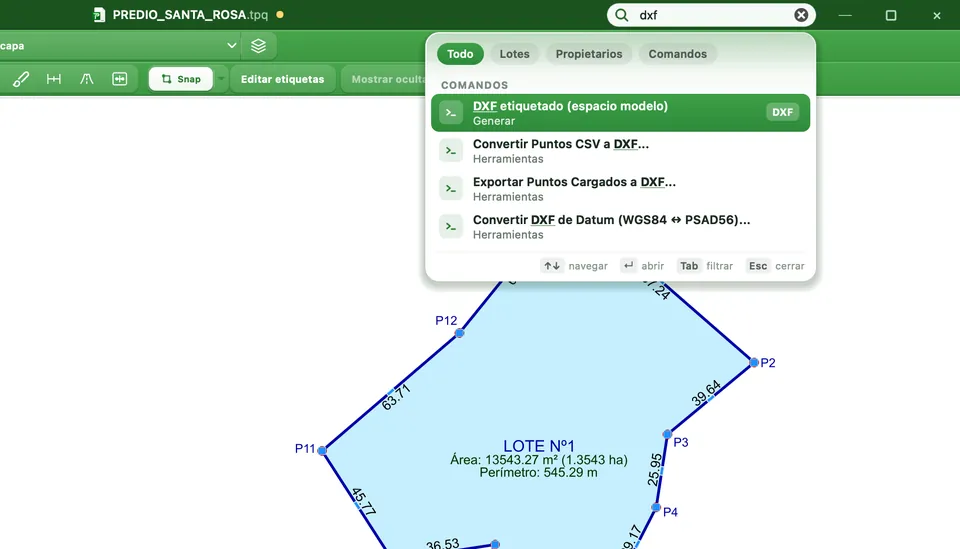Viewport: 960px width, 549px height.
Task: Click the Área 13543.27 m² text
Action: click(x=539, y=460)
